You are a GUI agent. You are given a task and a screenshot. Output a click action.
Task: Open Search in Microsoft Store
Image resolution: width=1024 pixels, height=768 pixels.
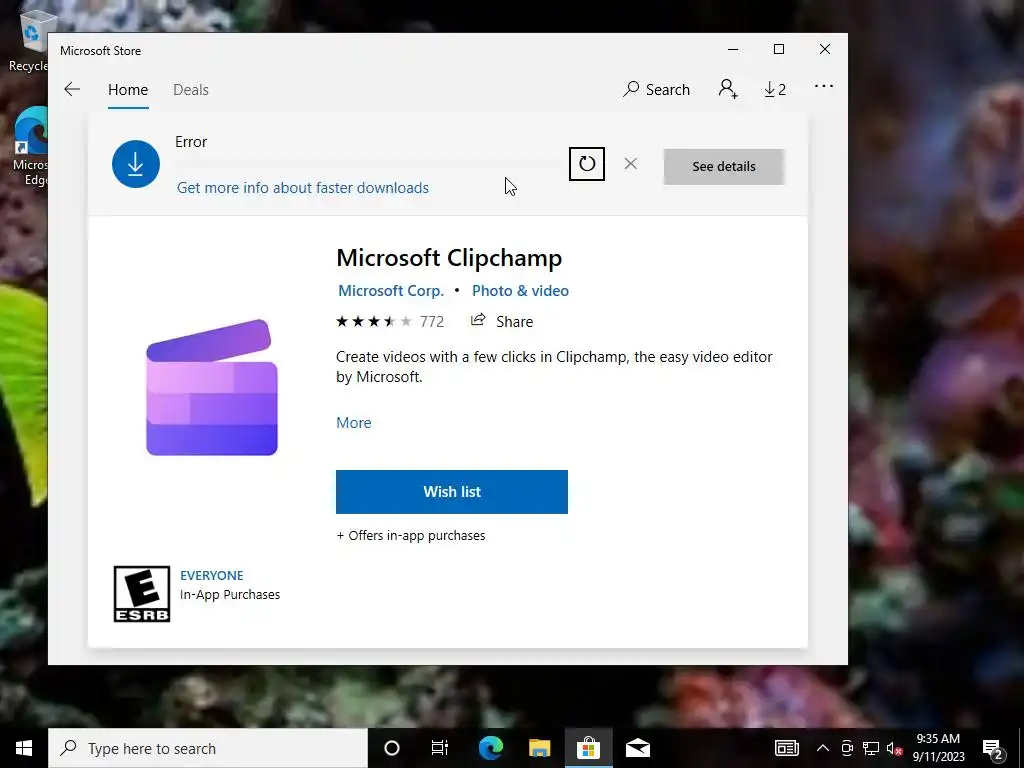(656, 89)
